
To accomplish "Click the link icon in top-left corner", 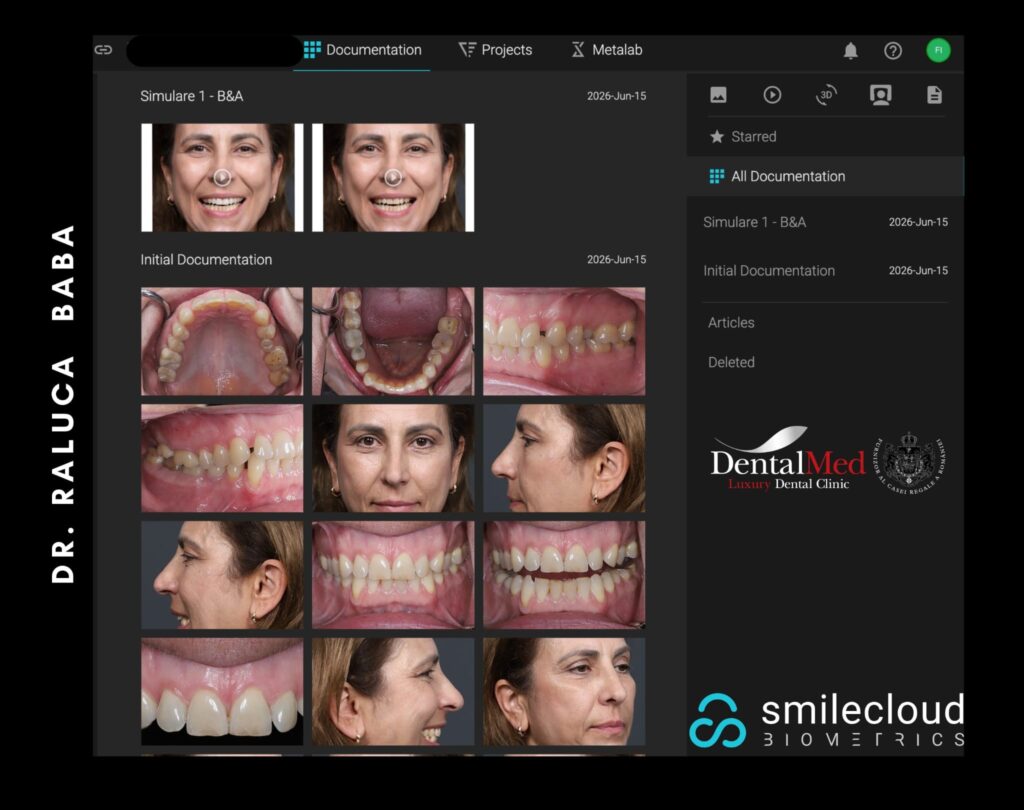I will click(x=103, y=50).
